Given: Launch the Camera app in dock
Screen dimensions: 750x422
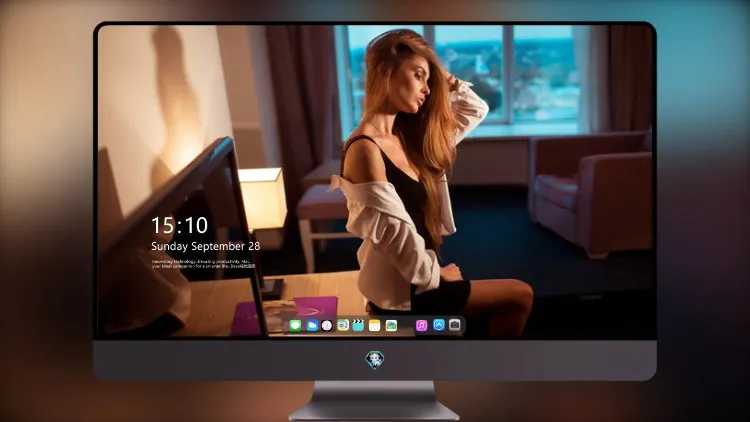Looking at the screenshot, I should 455,325.
